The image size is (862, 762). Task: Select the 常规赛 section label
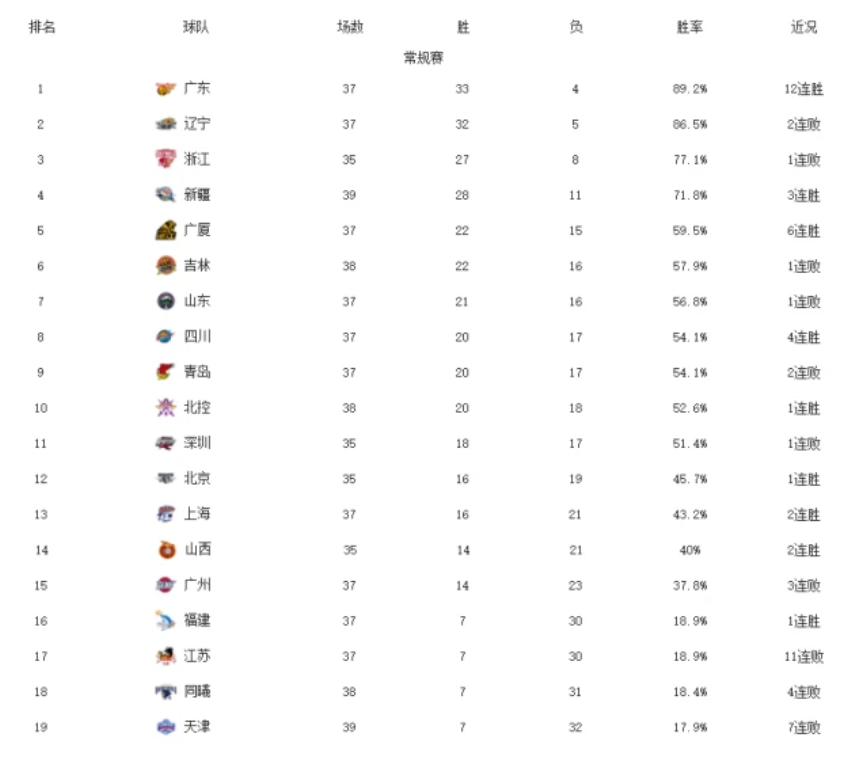coord(423,58)
